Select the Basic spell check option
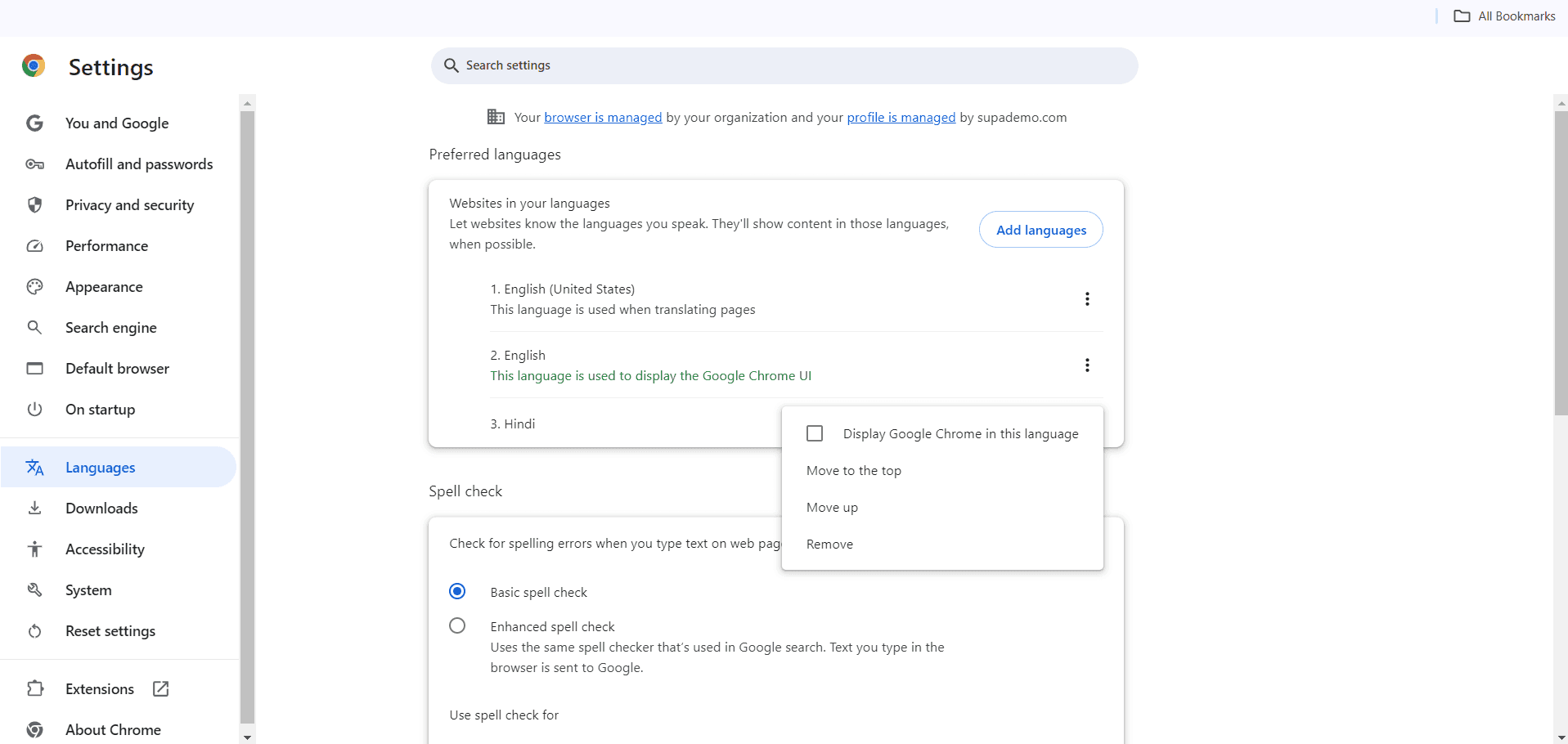Image resolution: width=1568 pixels, height=744 pixels. [456, 590]
